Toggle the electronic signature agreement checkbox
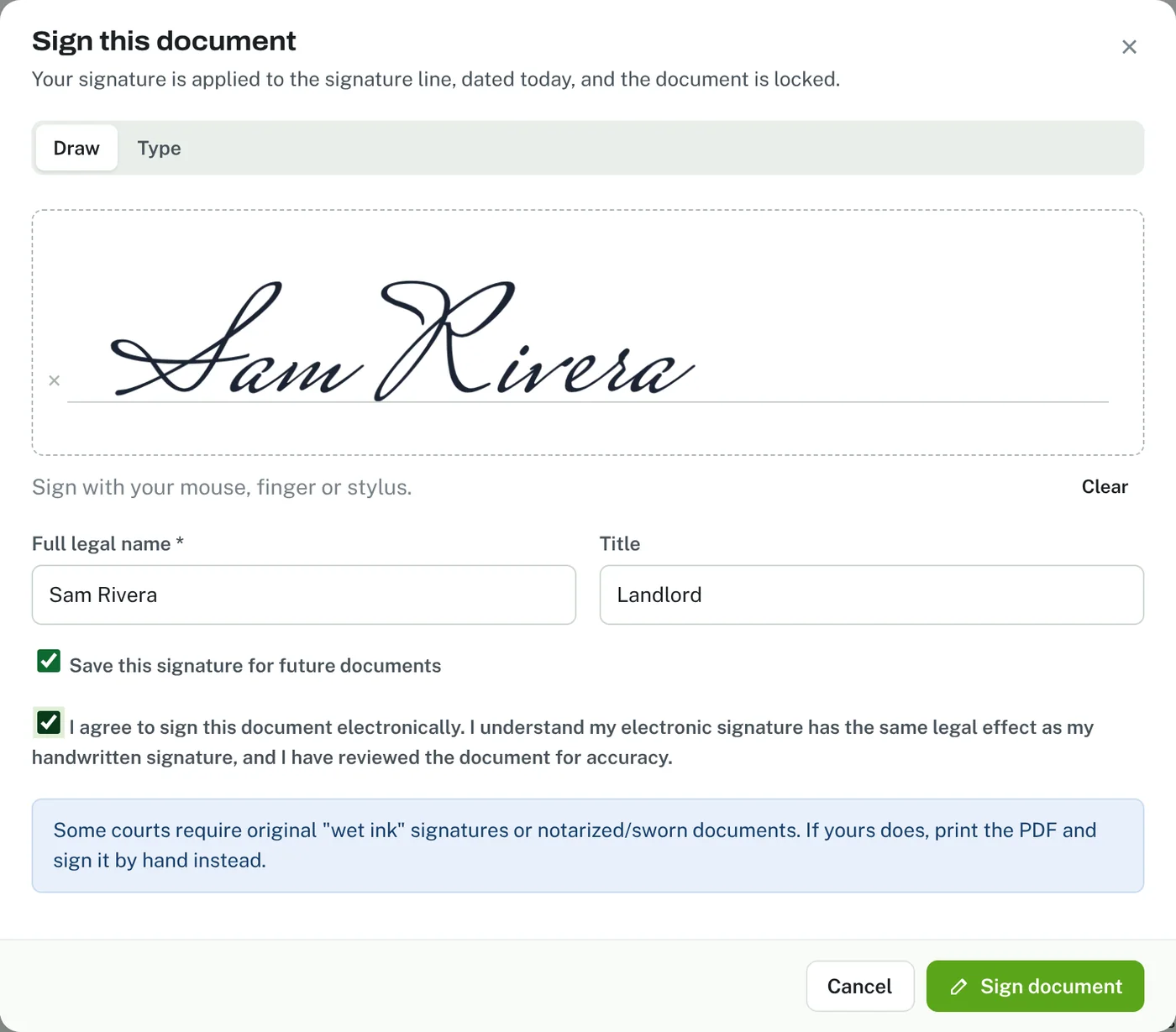 [49, 722]
